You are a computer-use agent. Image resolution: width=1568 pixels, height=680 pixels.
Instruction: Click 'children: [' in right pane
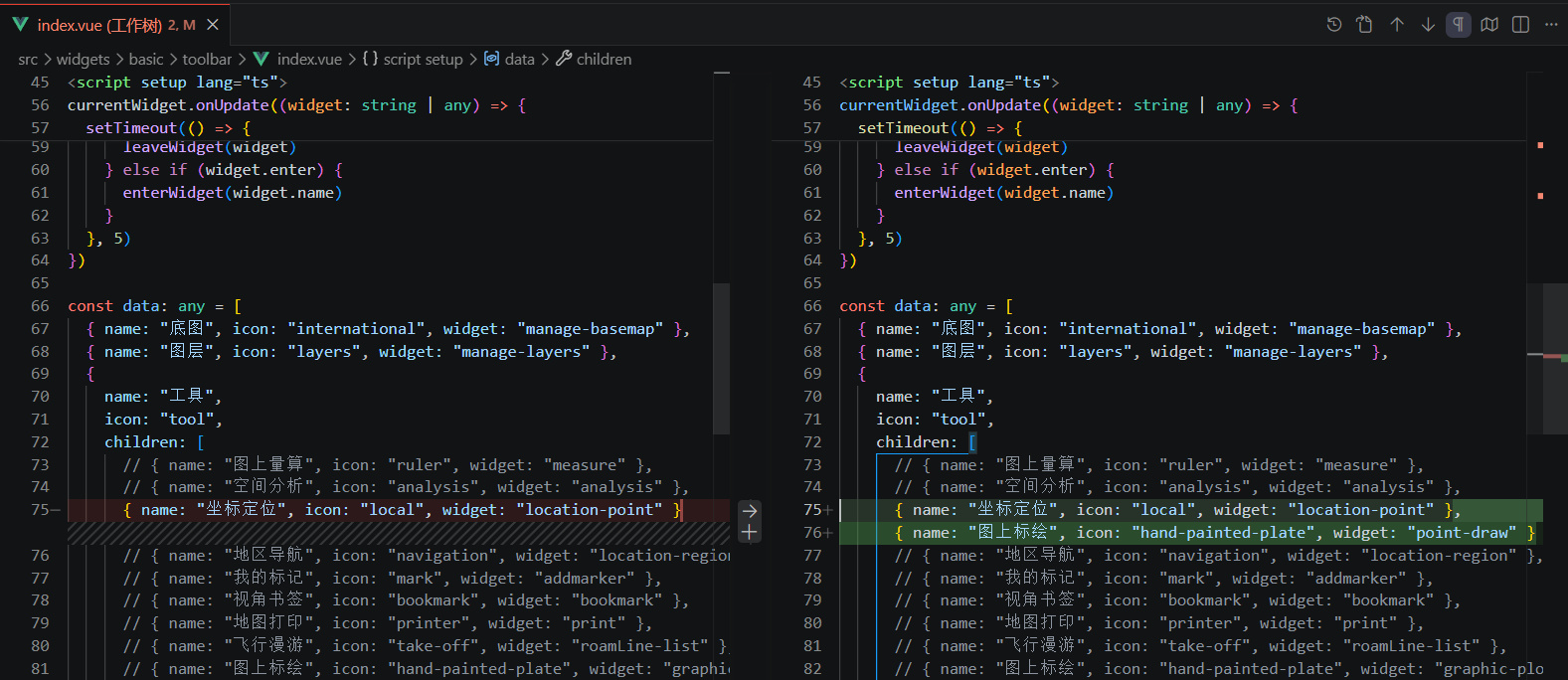pos(926,442)
